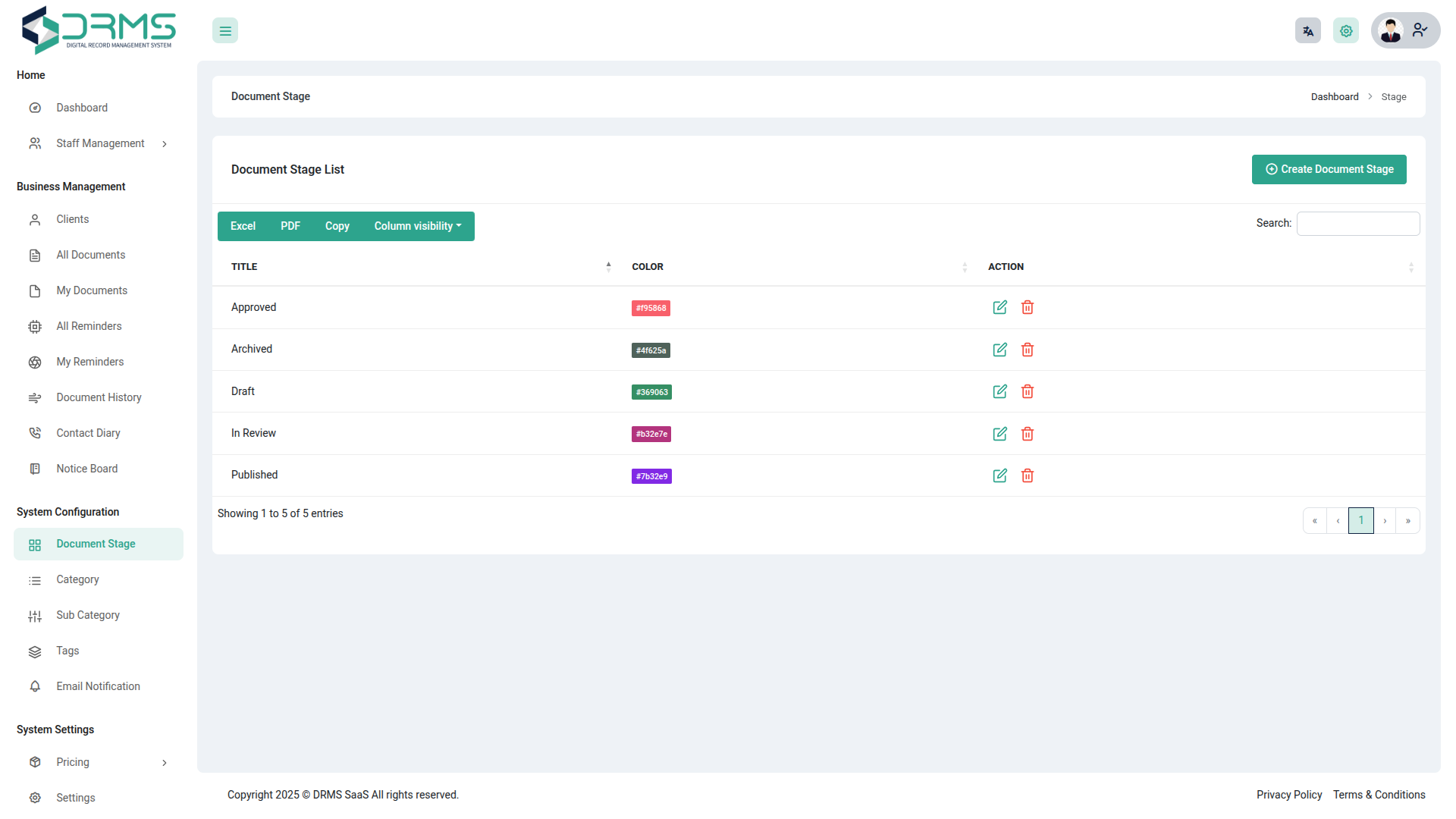Export table using Excel button
1456x819 pixels.
coord(243,226)
